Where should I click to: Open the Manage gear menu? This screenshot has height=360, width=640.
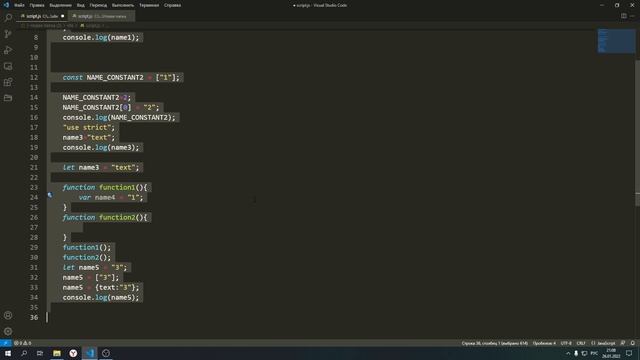tap(8, 331)
